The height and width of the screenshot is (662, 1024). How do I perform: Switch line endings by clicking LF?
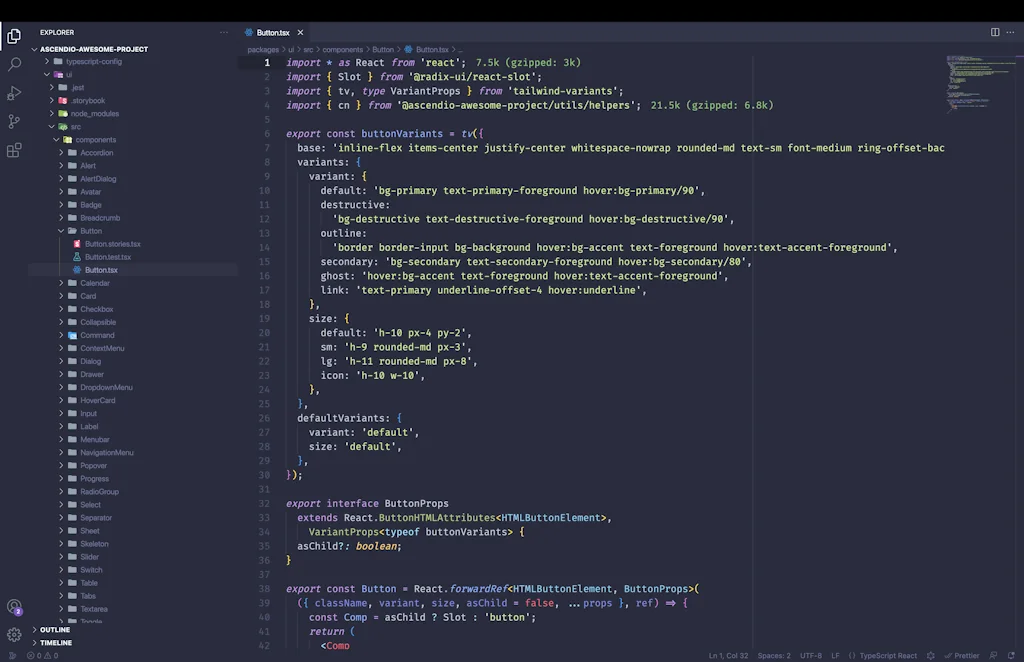point(837,655)
